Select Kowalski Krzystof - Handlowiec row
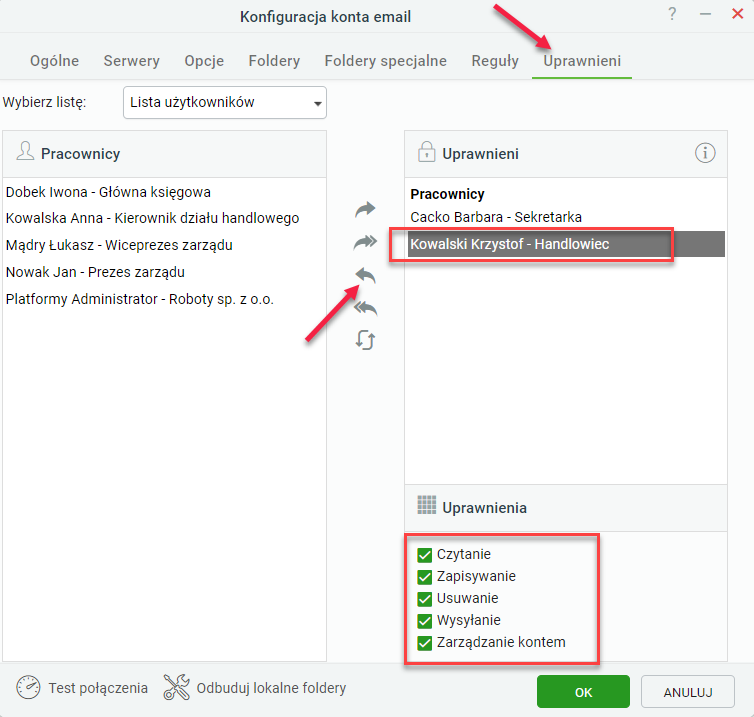The image size is (754, 717). [566, 244]
